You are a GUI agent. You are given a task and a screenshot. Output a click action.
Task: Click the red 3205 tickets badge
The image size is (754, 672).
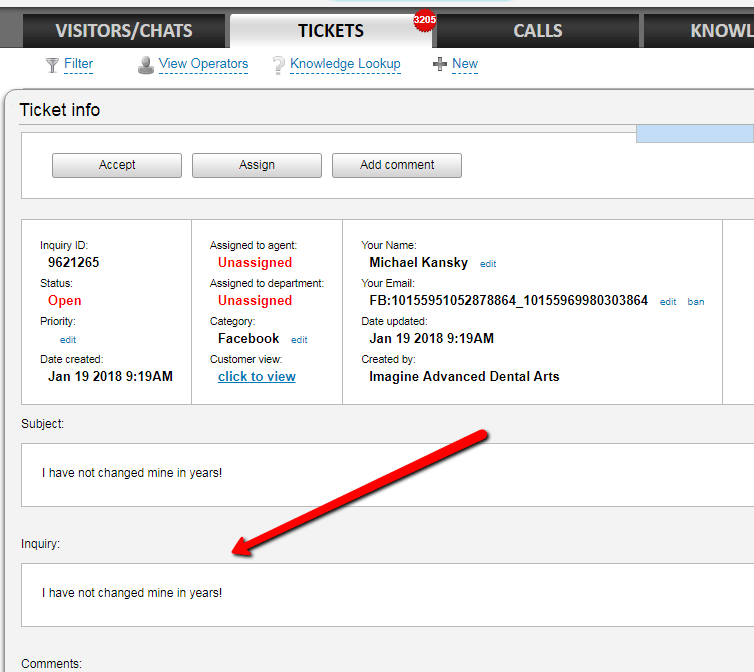click(424, 20)
